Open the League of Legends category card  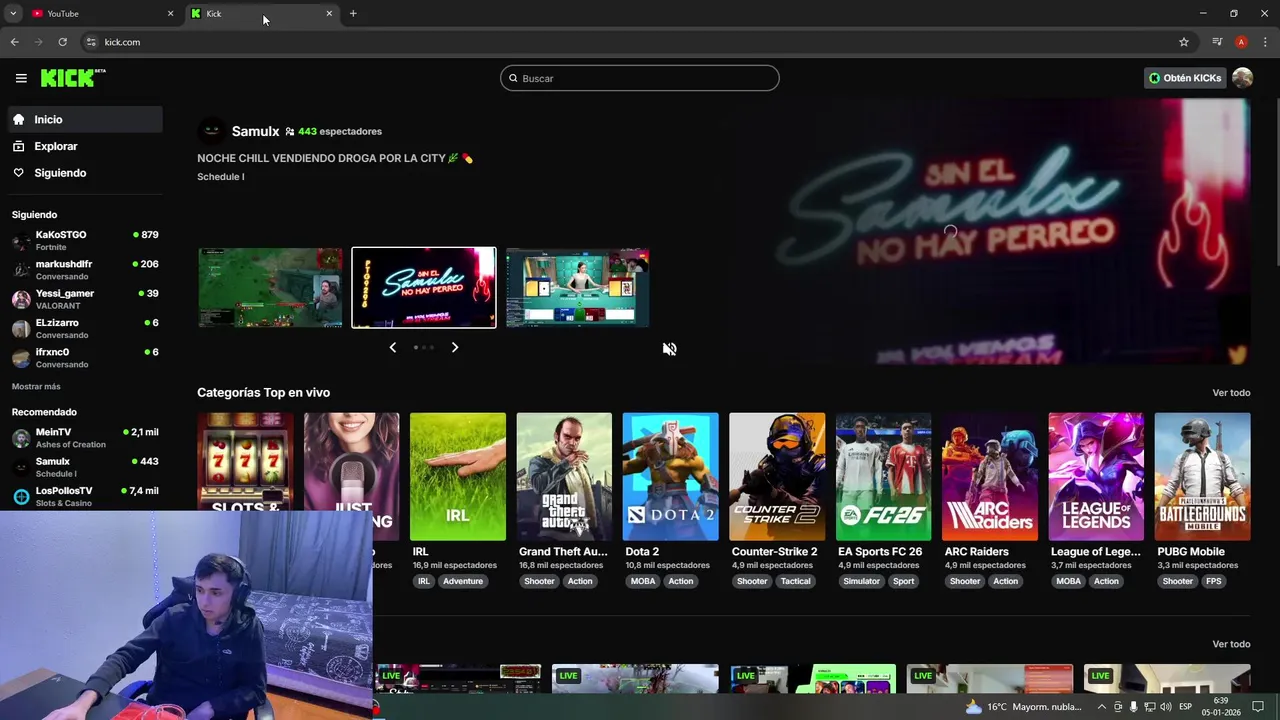(1096, 477)
